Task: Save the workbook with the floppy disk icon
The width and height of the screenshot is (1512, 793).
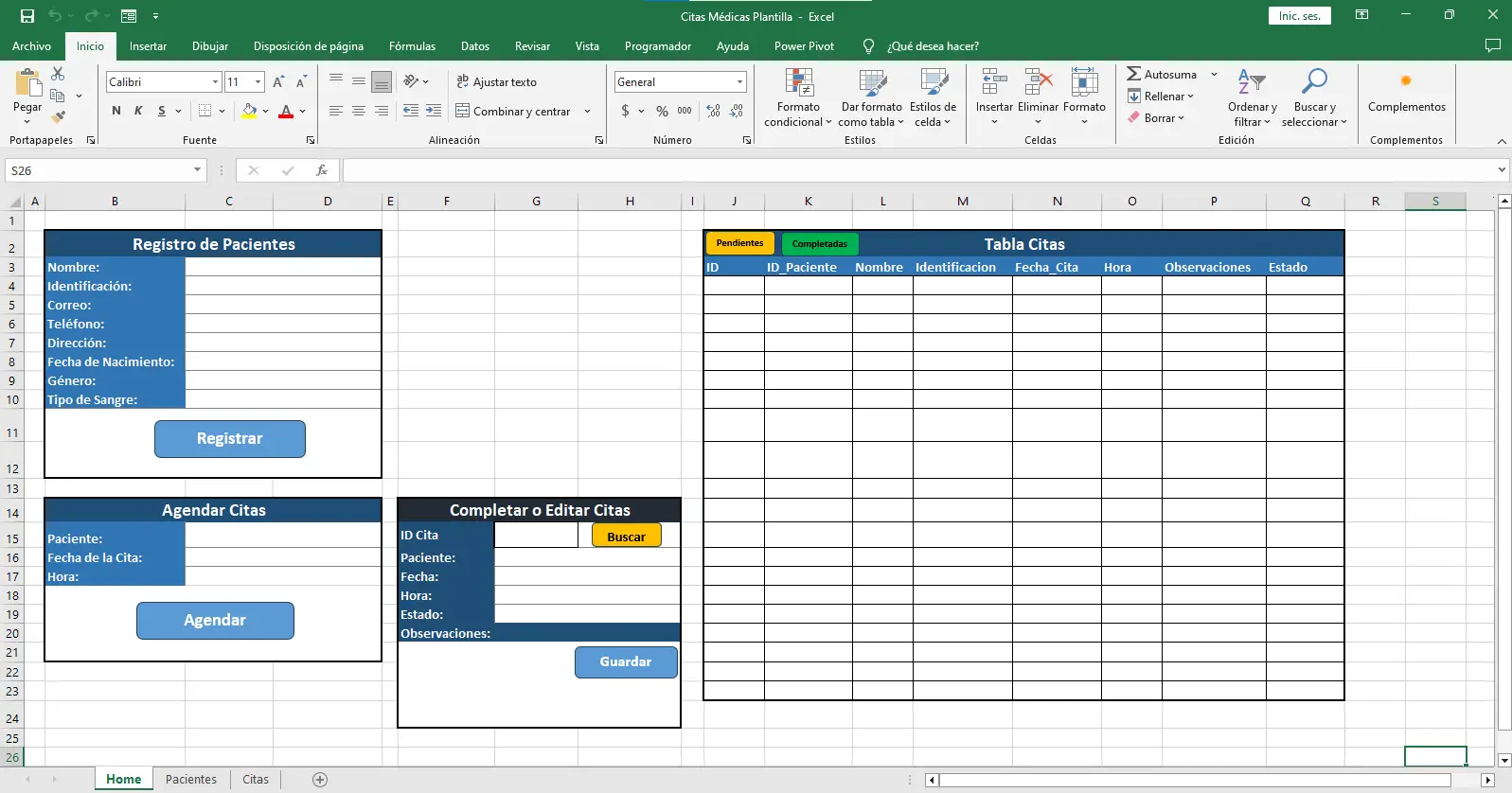Action: pos(27,16)
